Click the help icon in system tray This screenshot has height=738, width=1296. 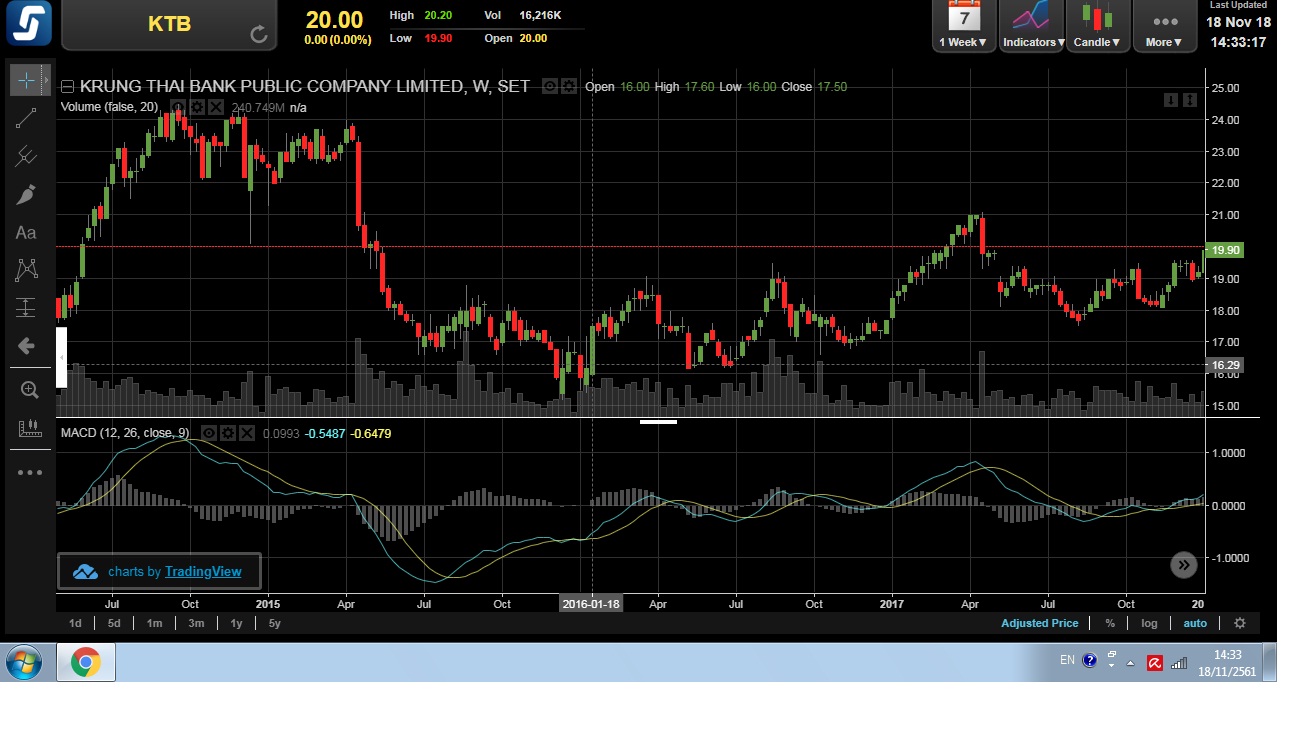point(1090,661)
